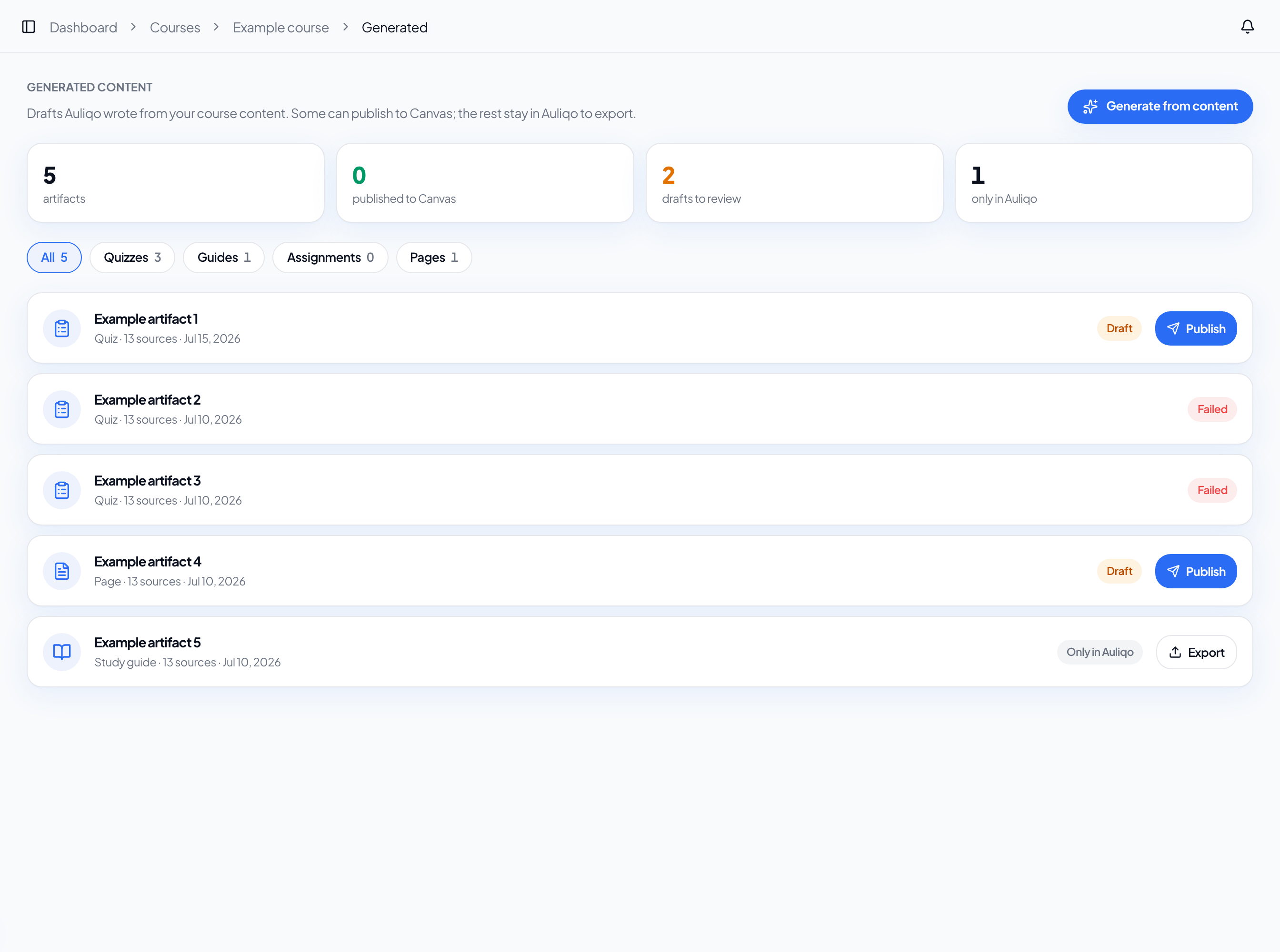Image resolution: width=1280 pixels, height=952 pixels.
Task: Click the Failed badge on Example artifact 3
Action: click(1212, 490)
